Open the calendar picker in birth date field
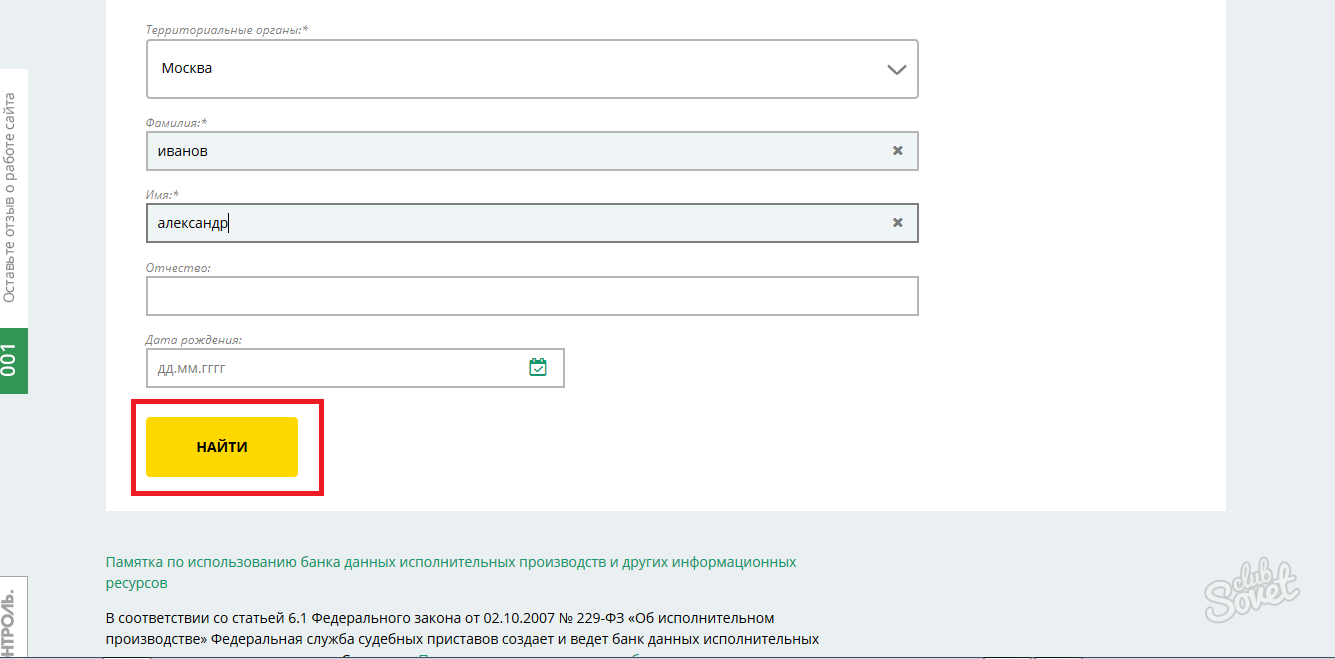This screenshot has width=1335, height=659. tap(537, 368)
